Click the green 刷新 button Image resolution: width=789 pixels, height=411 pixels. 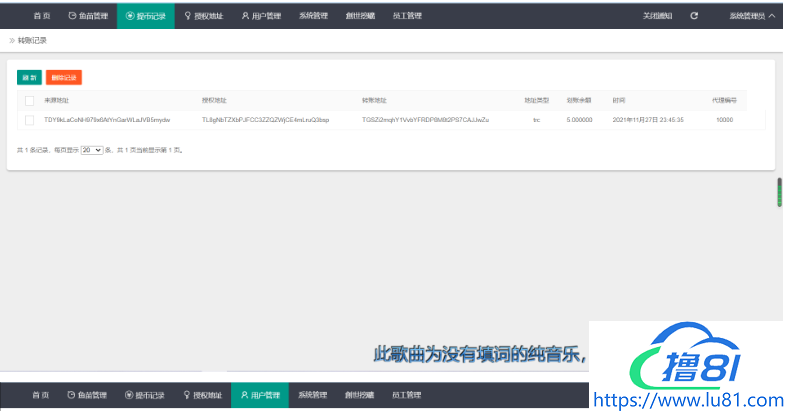click(29, 77)
